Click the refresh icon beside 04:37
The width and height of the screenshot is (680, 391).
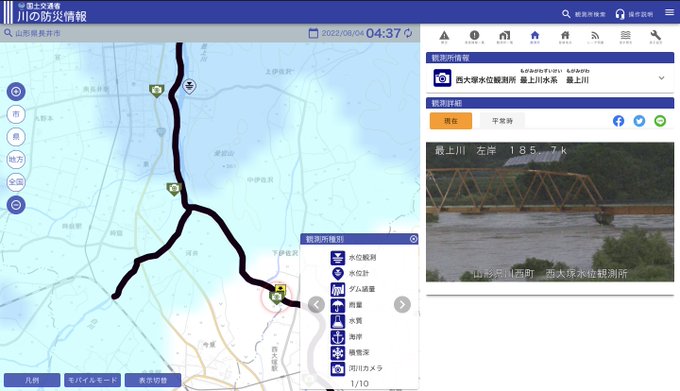[408, 33]
